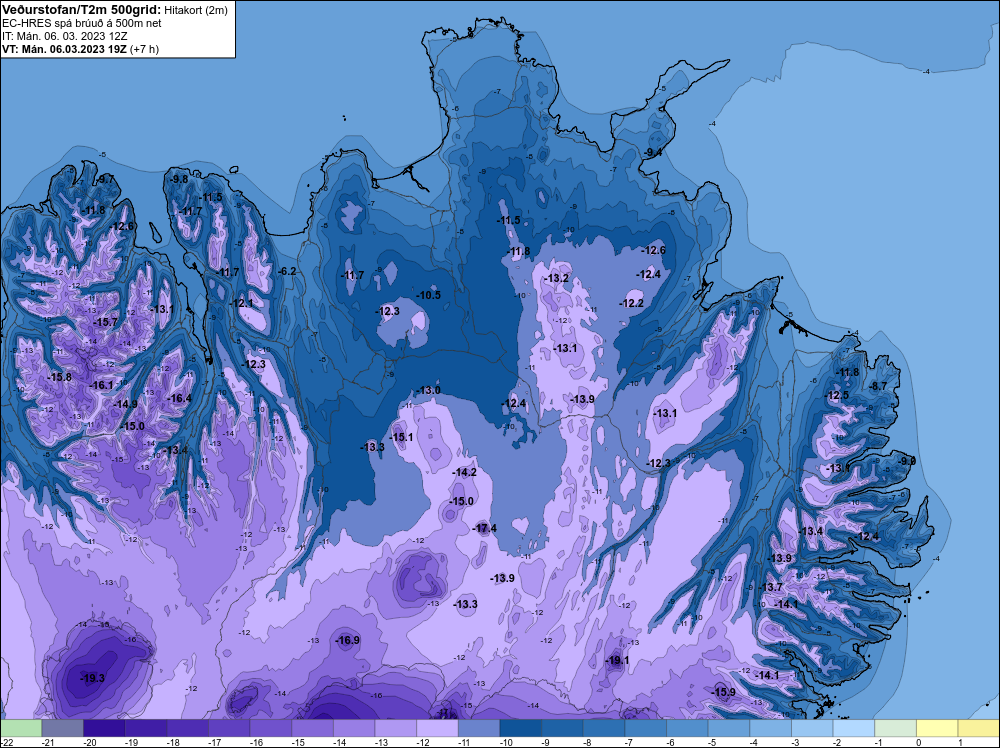Click the 'IT: Mán. 06. 03. 2023 12Z' line
This screenshot has height=748, width=1000.
(64, 36)
